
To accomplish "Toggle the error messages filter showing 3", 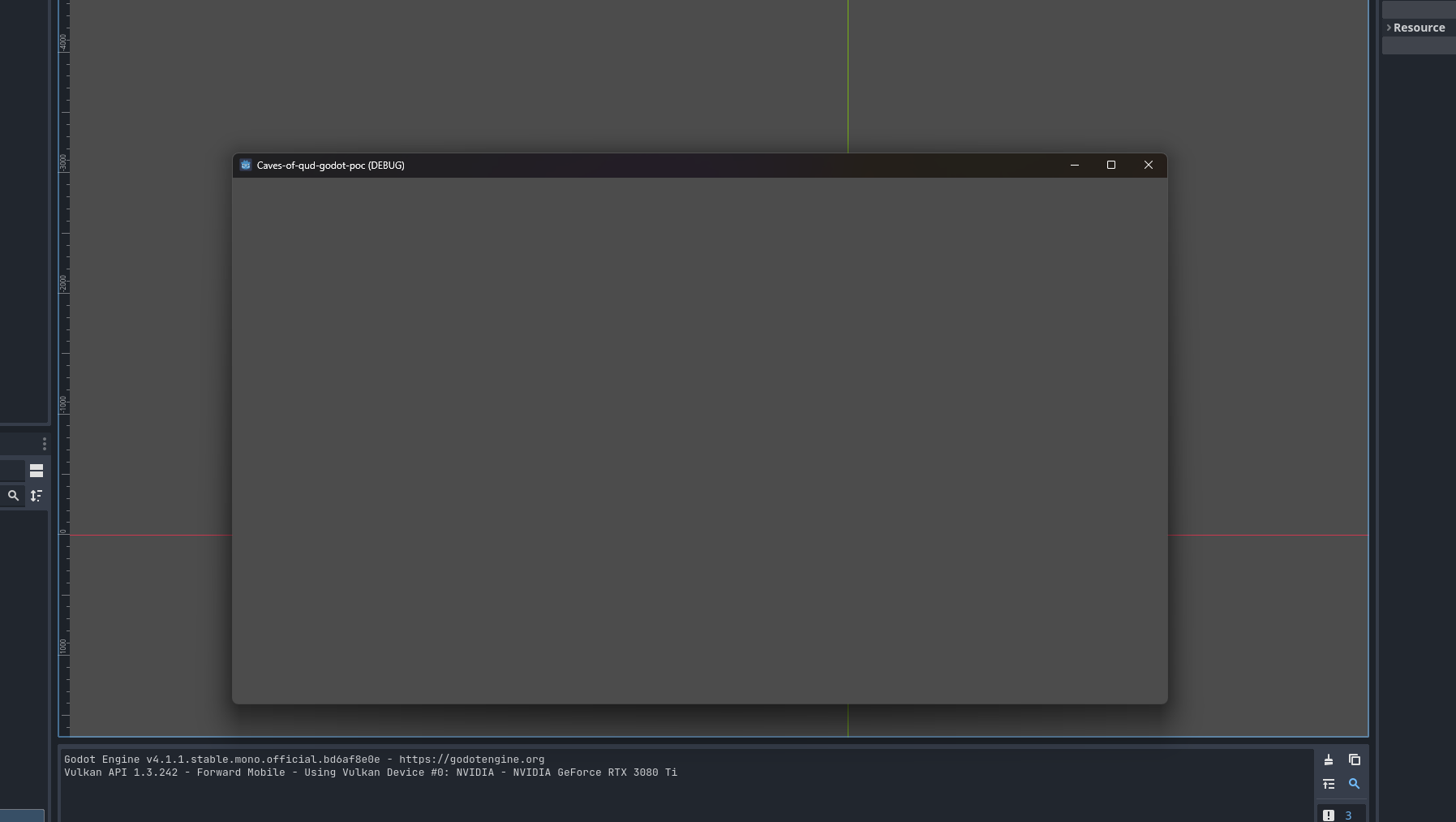I will click(x=1339, y=815).
